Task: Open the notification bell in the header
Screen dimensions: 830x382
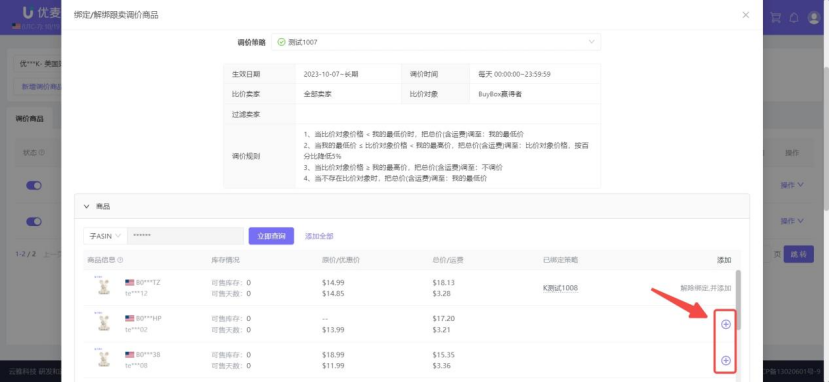Action: point(794,17)
